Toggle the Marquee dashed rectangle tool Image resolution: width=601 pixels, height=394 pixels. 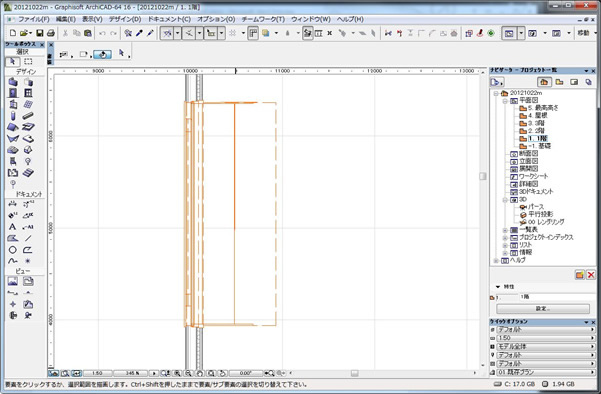(28, 62)
